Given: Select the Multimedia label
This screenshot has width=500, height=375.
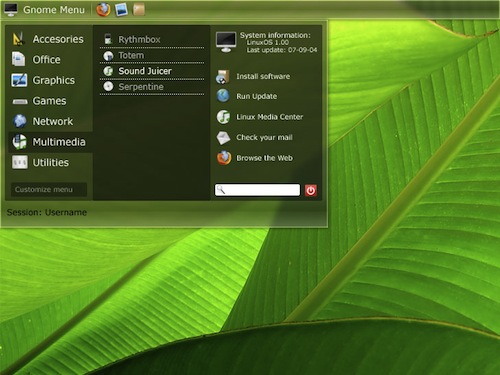Looking at the screenshot, I should click(x=59, y=142).
